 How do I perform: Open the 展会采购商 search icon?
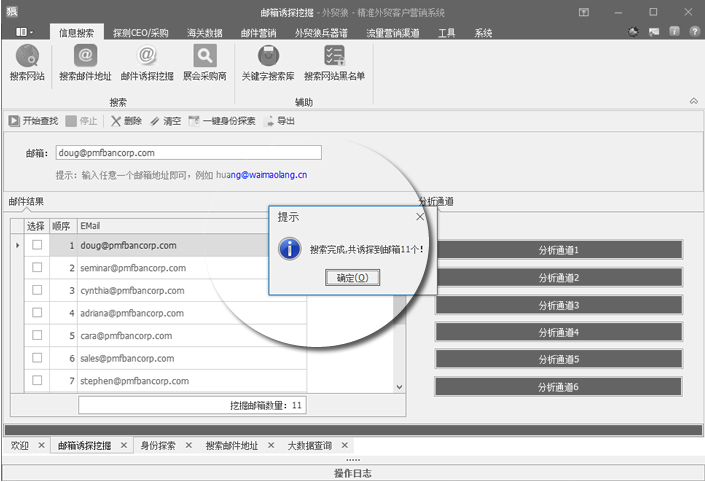click(205, 56)
